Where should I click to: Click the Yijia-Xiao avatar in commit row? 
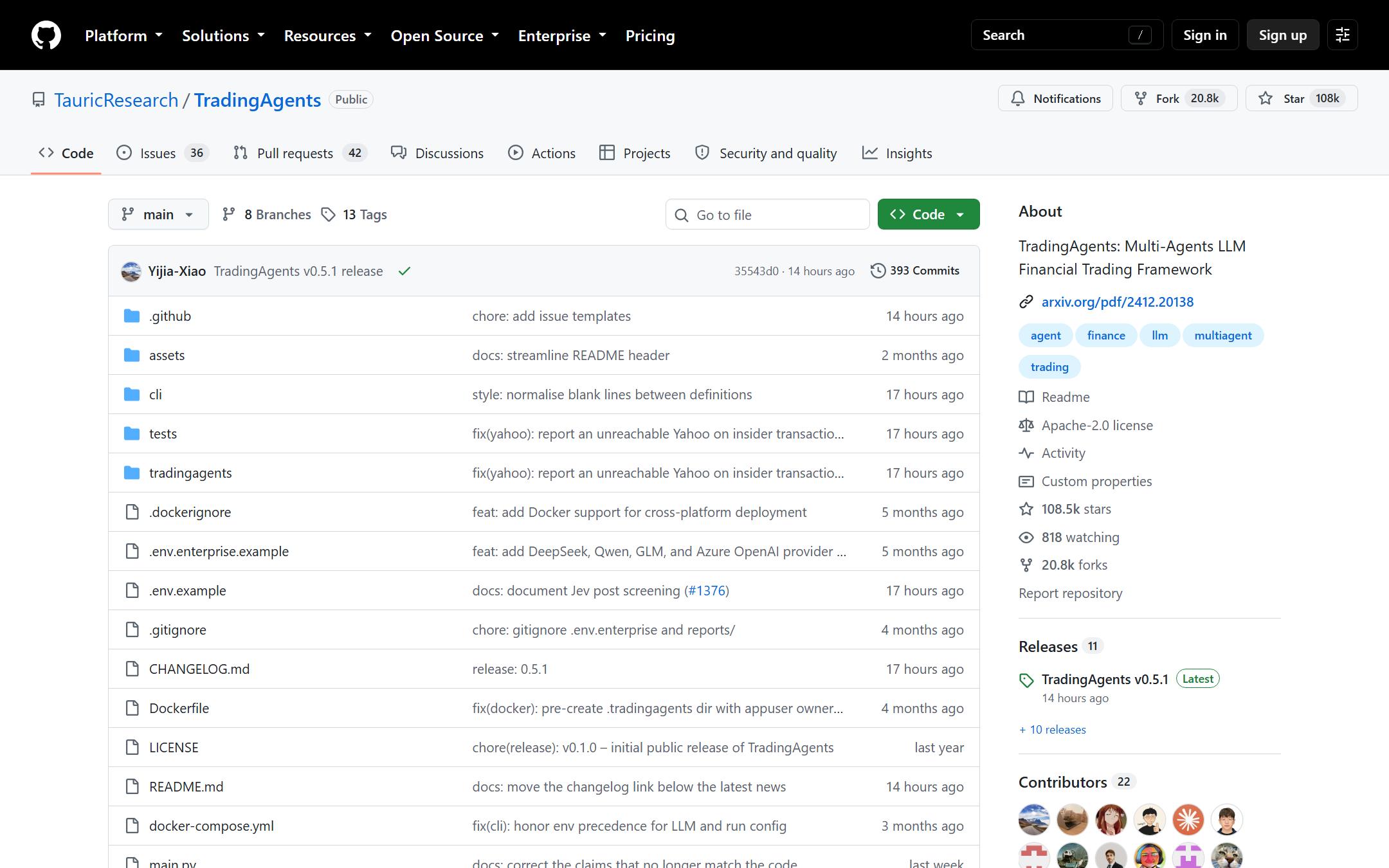pyautogui.click(x=131, y=271)
